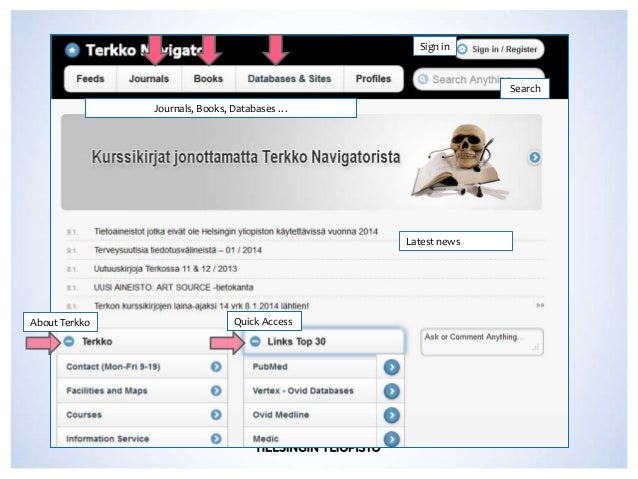Open Terveysuutisia tiedotusvälineistä 01 / 2014
The width and height of the screenshot is (638, 479).
click(178, 250)
